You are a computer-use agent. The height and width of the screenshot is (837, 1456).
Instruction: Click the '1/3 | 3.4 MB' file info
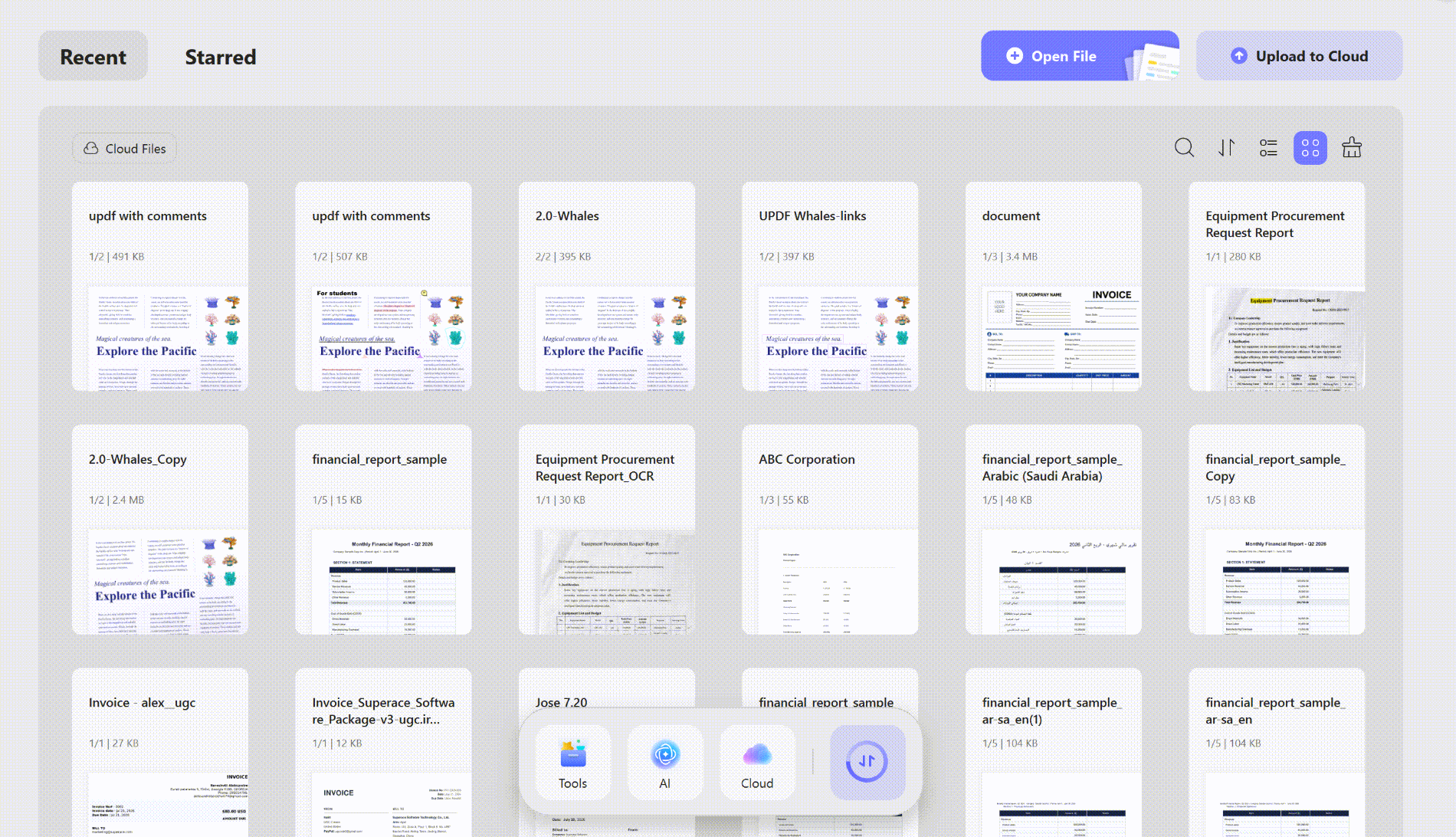(1010, 257)
